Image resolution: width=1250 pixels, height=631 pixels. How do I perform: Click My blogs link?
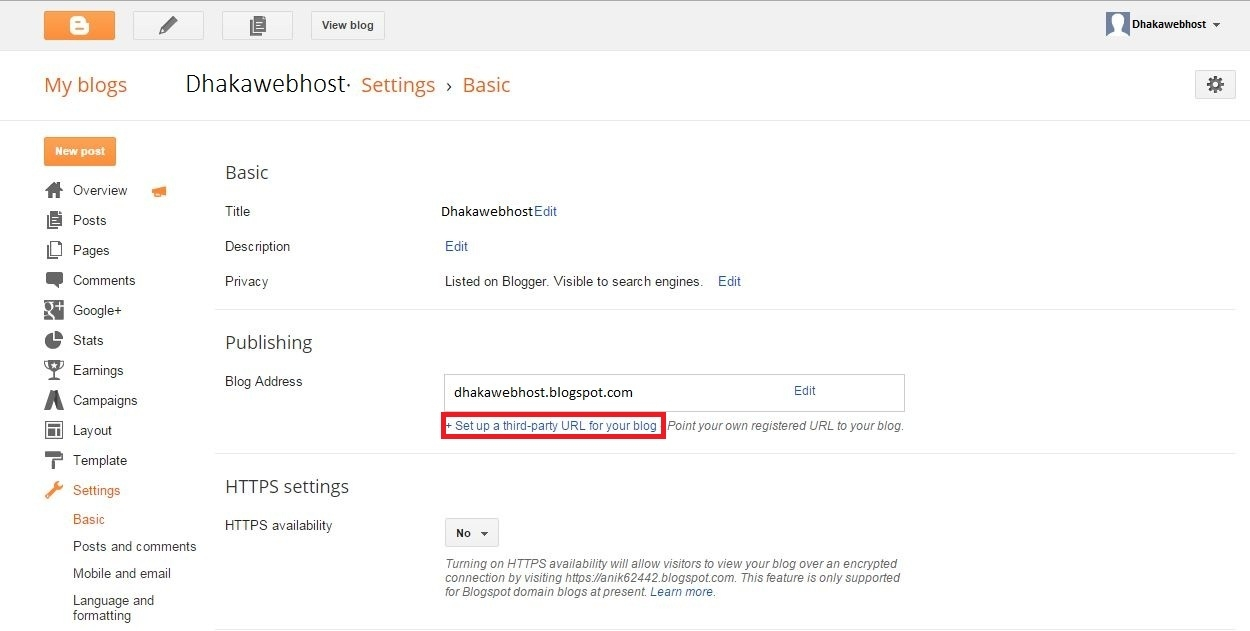[x=86, y=85]
